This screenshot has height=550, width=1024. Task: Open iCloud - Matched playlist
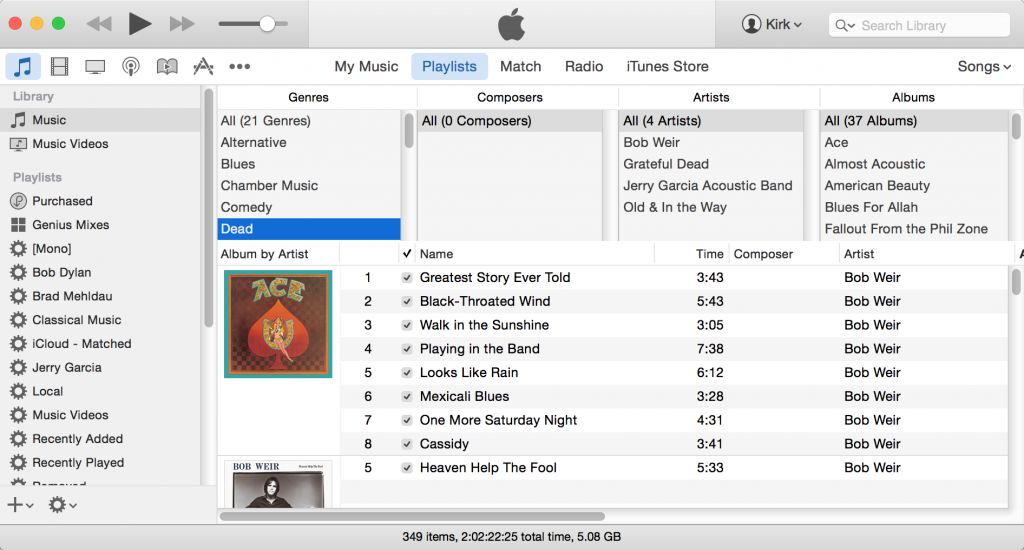click(101, 344)
